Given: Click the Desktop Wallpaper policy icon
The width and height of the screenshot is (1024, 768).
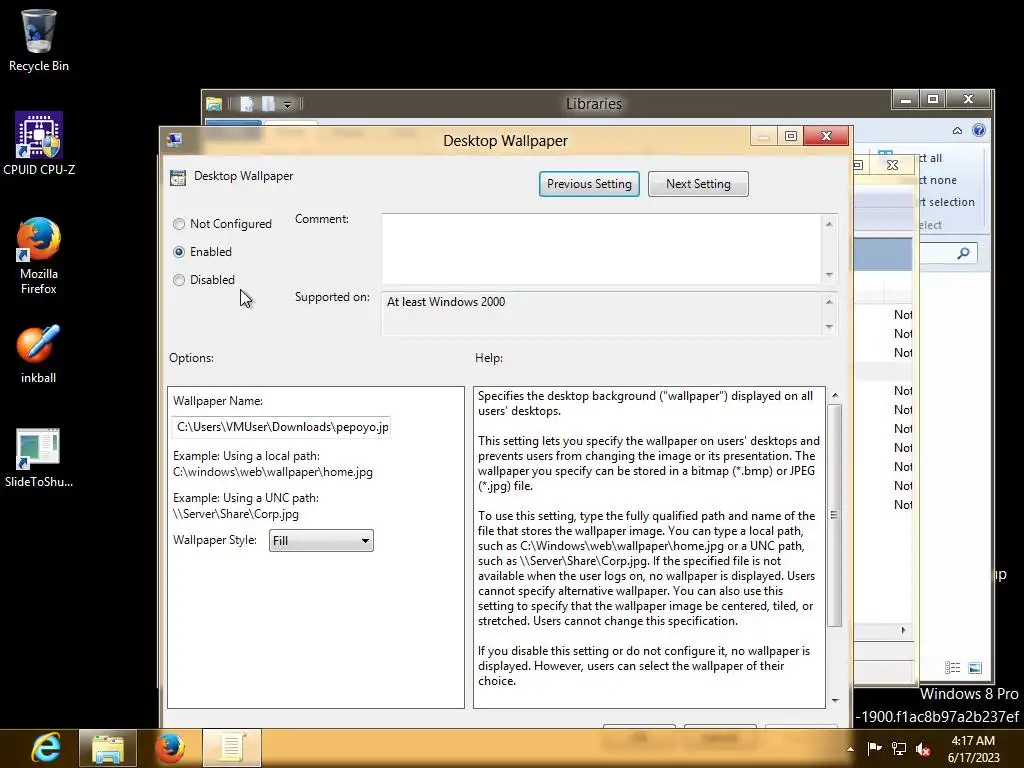Looking at the screenshot, I should pyautogui.click(x=178, y=178).
